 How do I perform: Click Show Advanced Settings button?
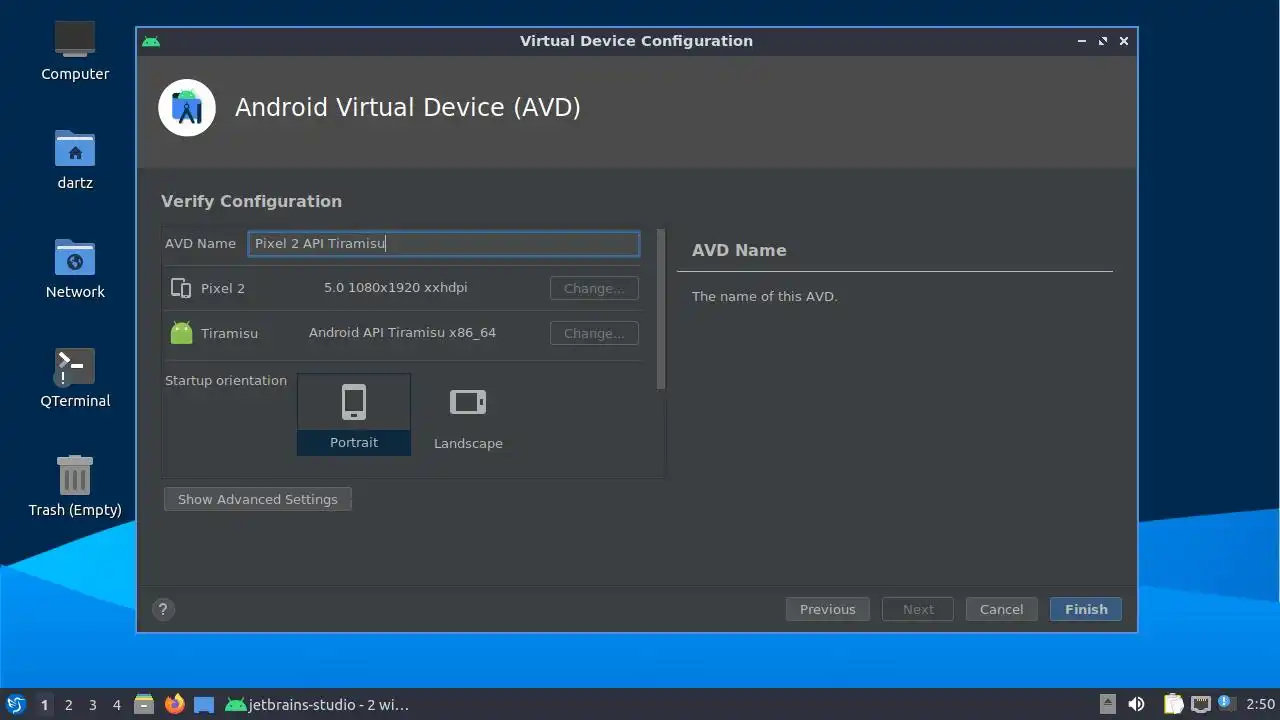coord(258,499)
